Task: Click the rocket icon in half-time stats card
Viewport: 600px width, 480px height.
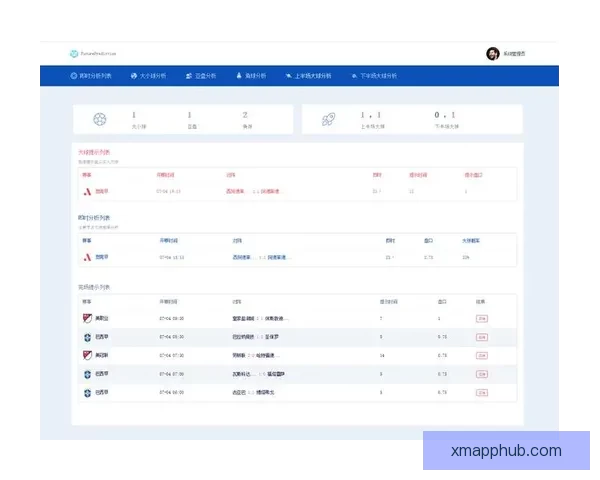Action: (x=328, y=119)
